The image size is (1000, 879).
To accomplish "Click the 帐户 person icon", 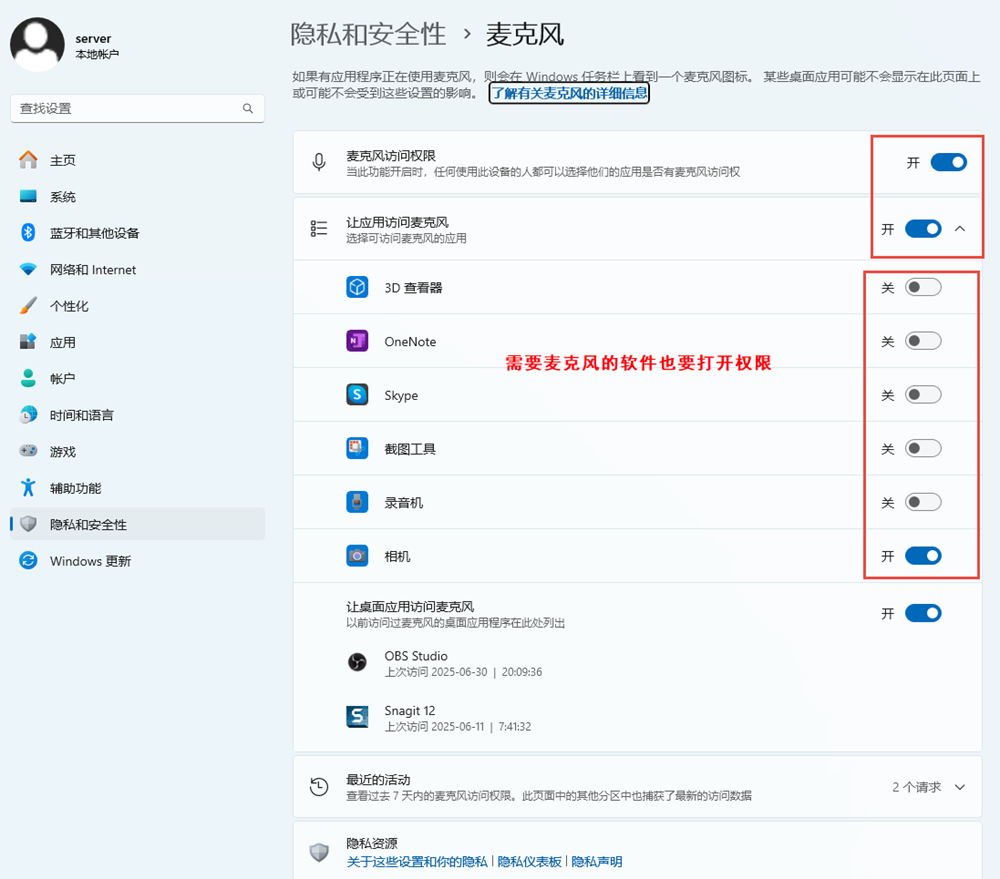I will tap(28, 378).
